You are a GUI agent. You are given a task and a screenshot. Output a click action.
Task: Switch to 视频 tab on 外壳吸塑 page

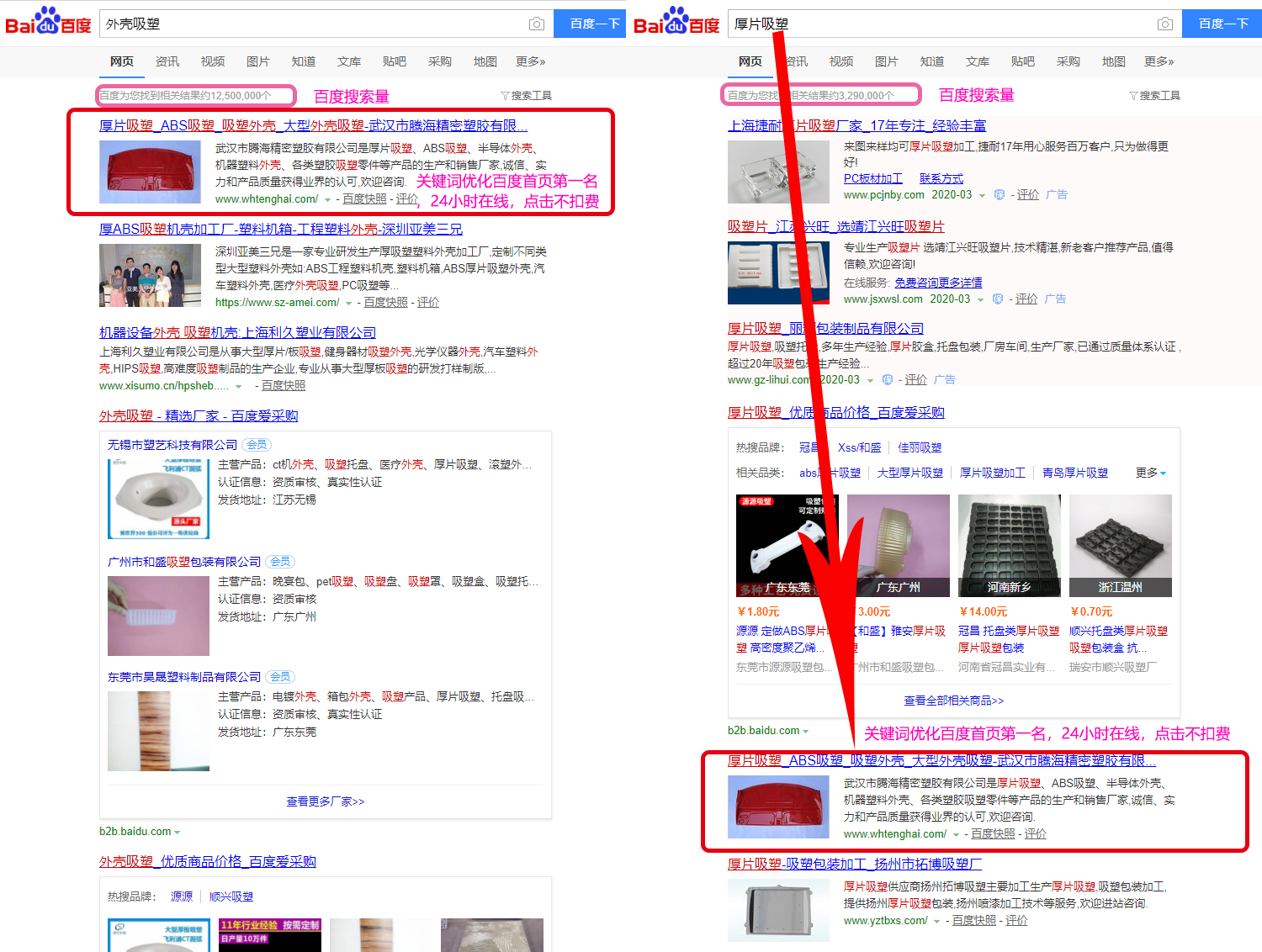pyautogui.click(x=213, y=61)
